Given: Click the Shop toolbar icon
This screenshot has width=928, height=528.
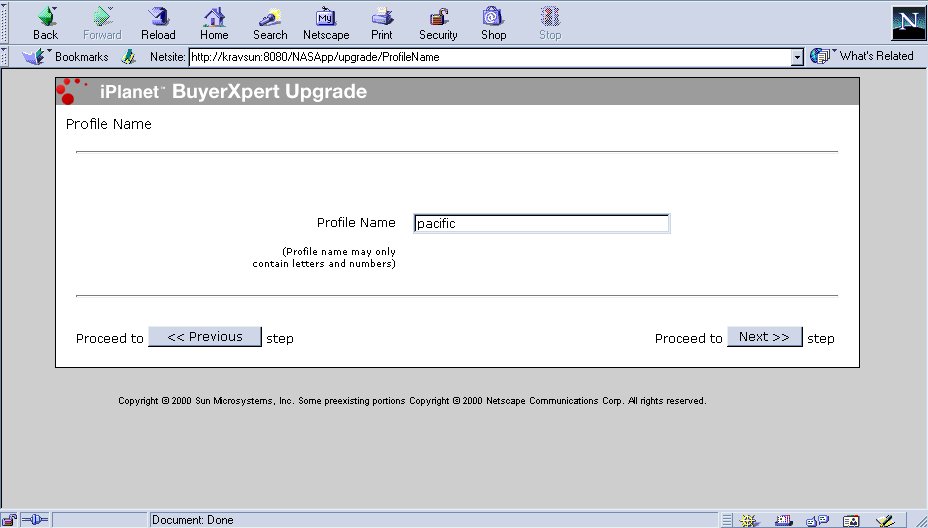Looking at the screenshot, I should (x=493, y=24).
